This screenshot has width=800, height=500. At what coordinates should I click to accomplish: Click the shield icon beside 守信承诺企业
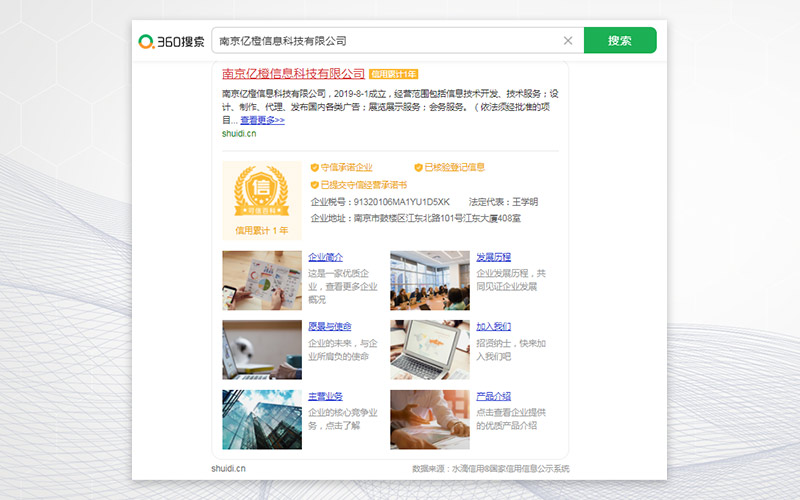314,167
